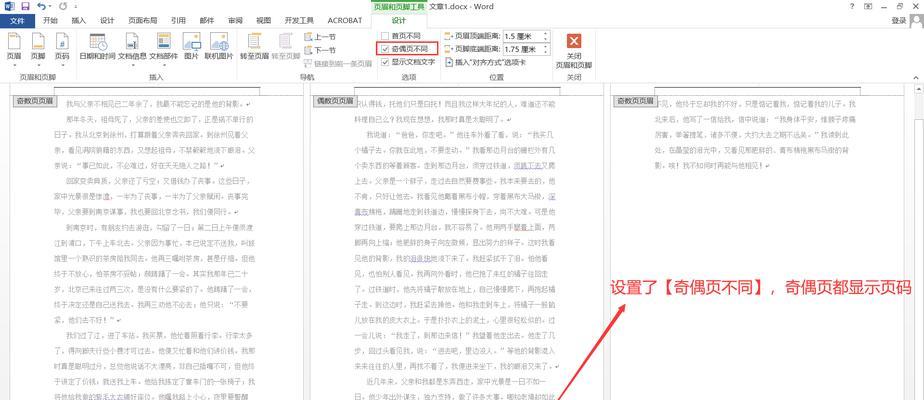
Task: Click the Undo arrow icon
Action: (x=41, y=6)
